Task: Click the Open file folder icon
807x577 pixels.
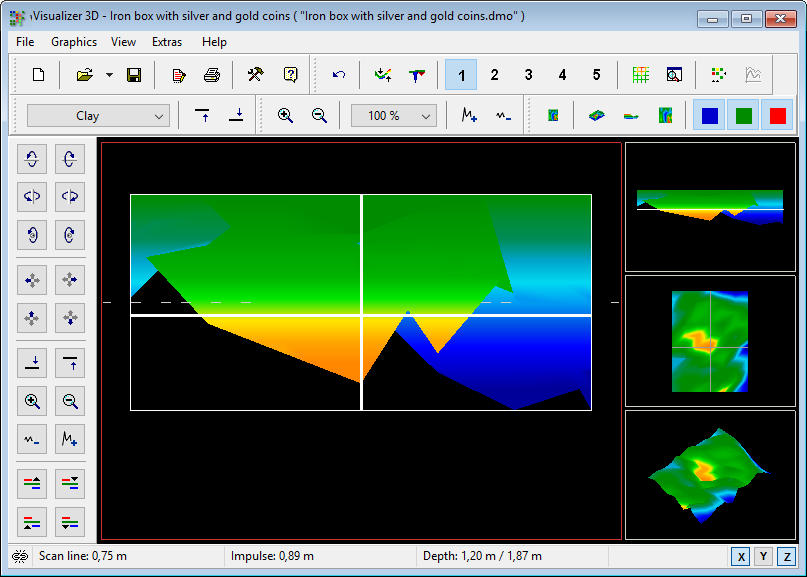Action: (x=85, y=75)
